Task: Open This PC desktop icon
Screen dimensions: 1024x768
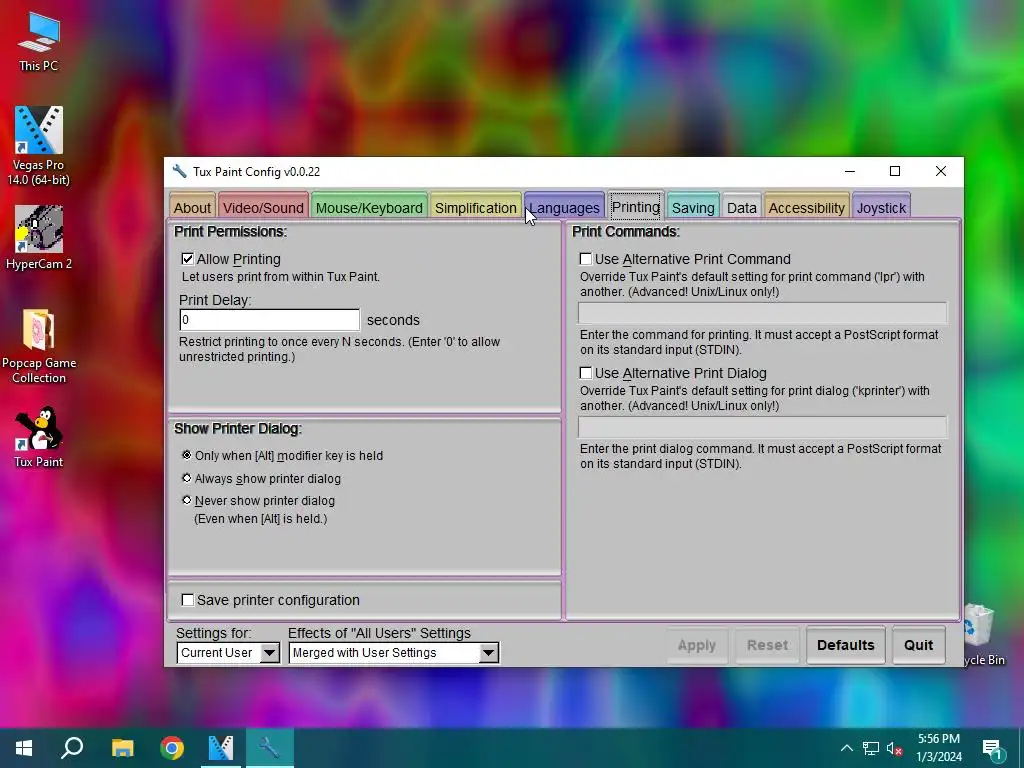Action: point(39,42)
